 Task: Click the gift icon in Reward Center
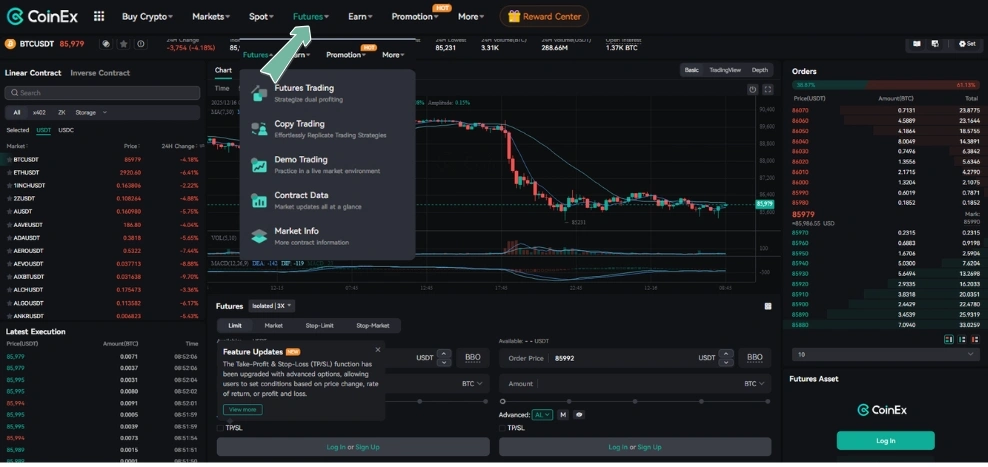click(514, 16)
